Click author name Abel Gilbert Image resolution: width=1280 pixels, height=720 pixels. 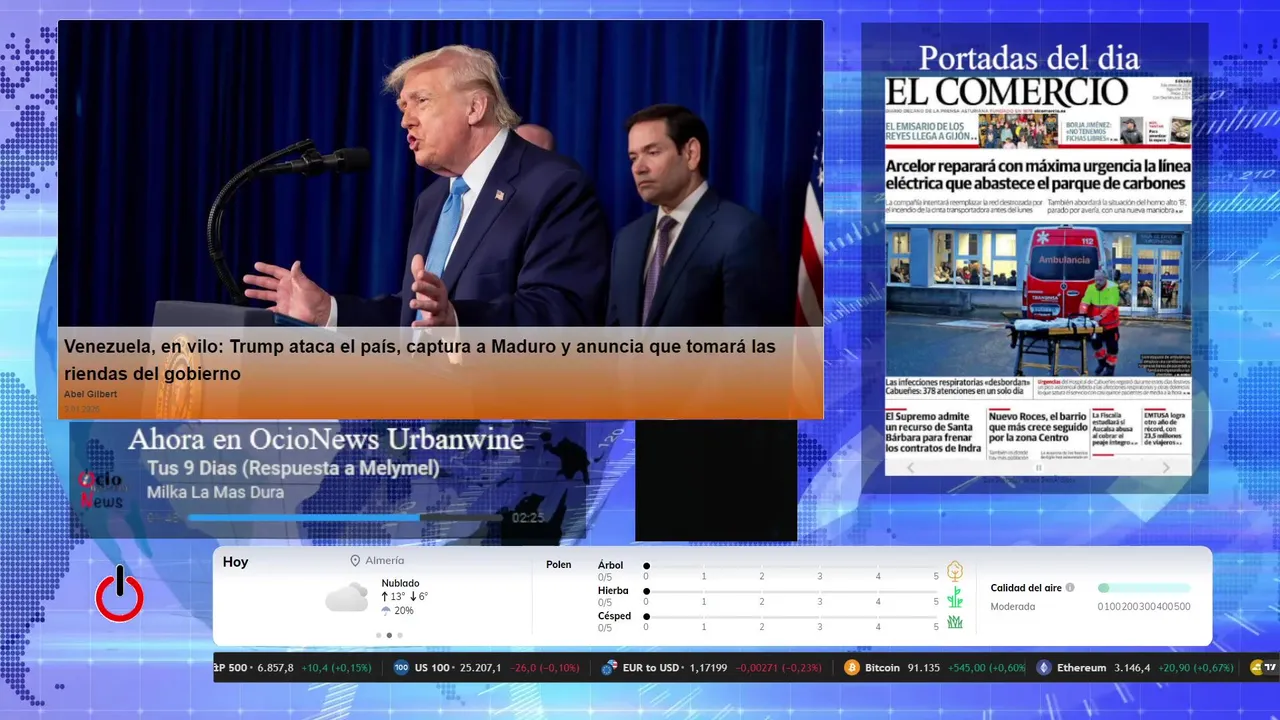[90, 394]
